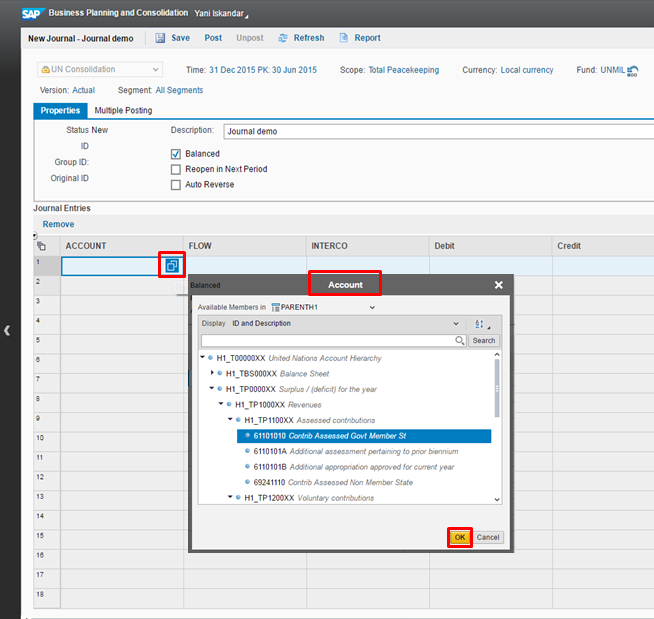The image size is (654, 619).
Task: Click the sort order icon in Account dialog
Action: click(479, 324)
